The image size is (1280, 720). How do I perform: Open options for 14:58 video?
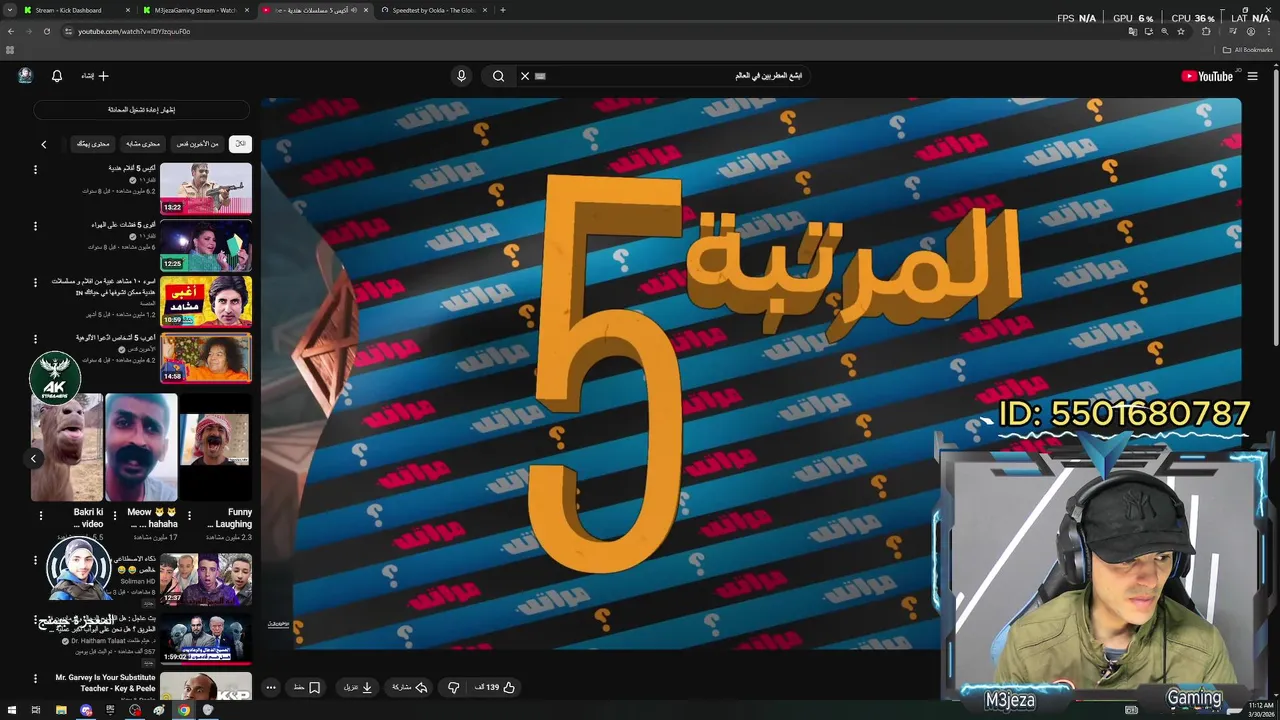35,339
